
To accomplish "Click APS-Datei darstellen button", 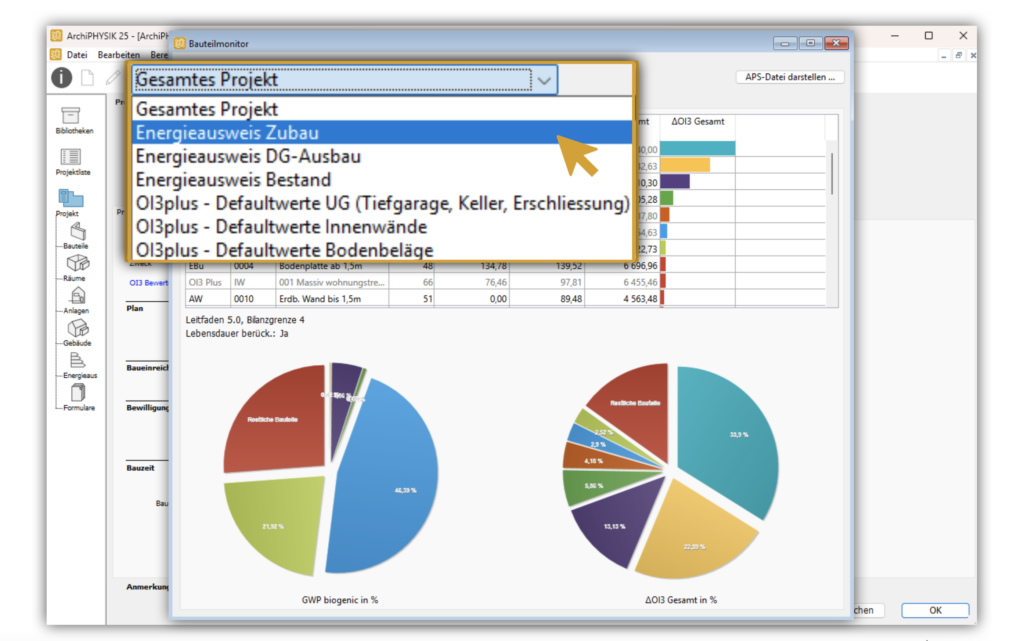I will 790,77.
